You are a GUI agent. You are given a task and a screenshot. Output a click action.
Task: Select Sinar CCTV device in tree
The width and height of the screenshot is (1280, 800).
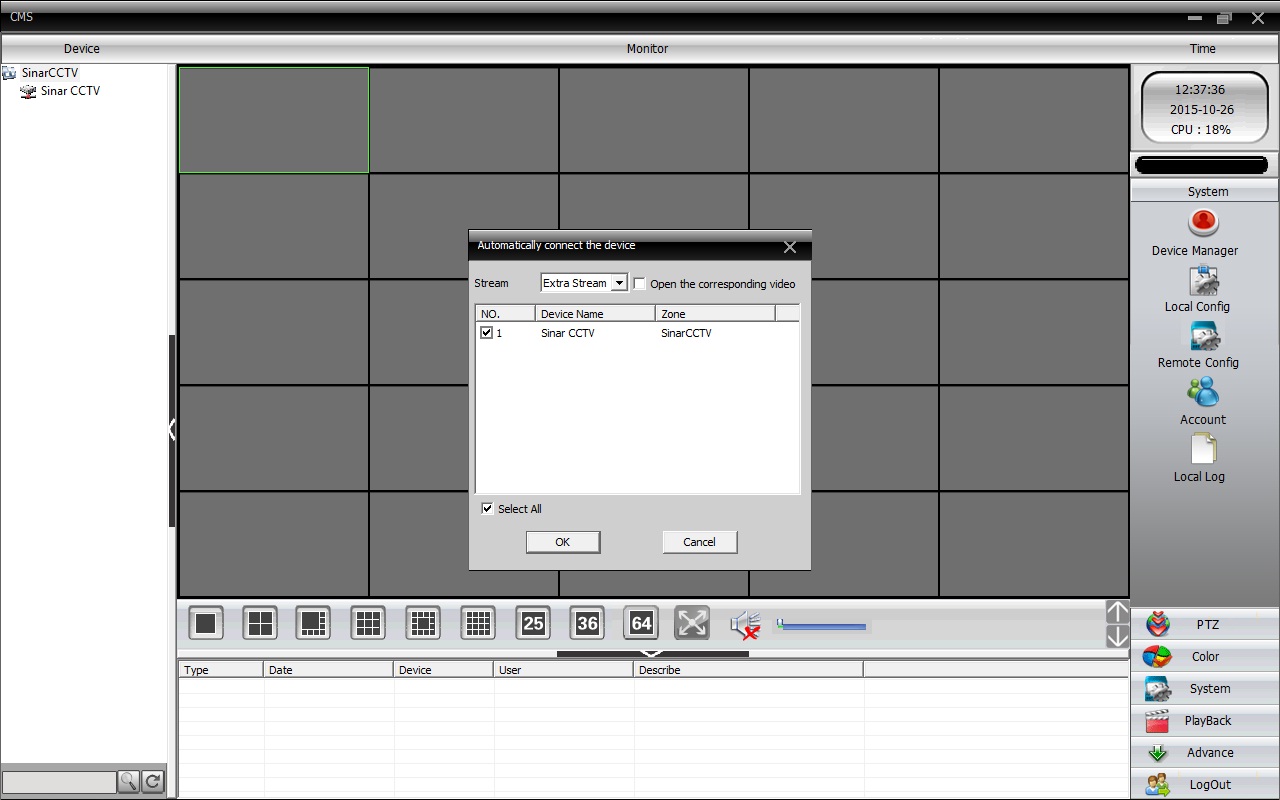(70, 91)
